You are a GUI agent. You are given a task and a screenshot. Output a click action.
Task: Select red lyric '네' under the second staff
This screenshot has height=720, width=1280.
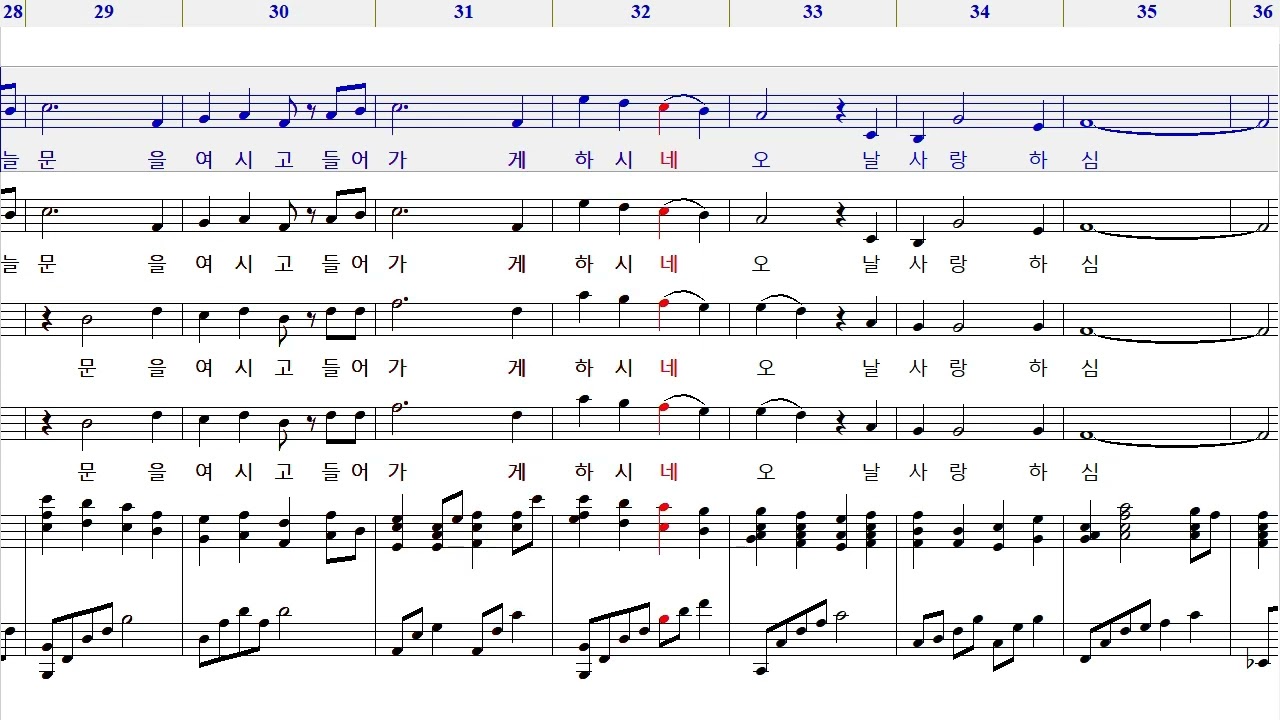pyautogui.click(x=670, y=264)
